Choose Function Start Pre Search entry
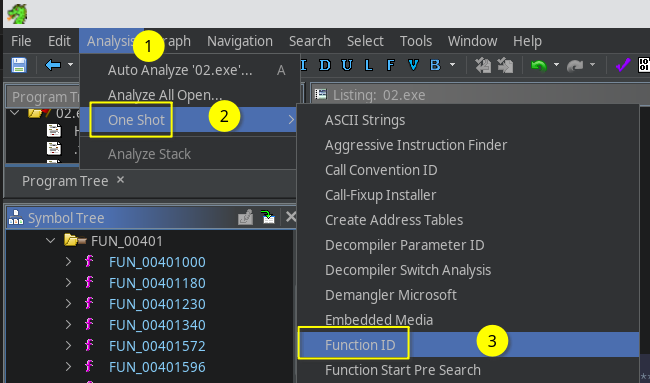Image resolution: width=650 pixels, height=383 pixels. [468, 370]
